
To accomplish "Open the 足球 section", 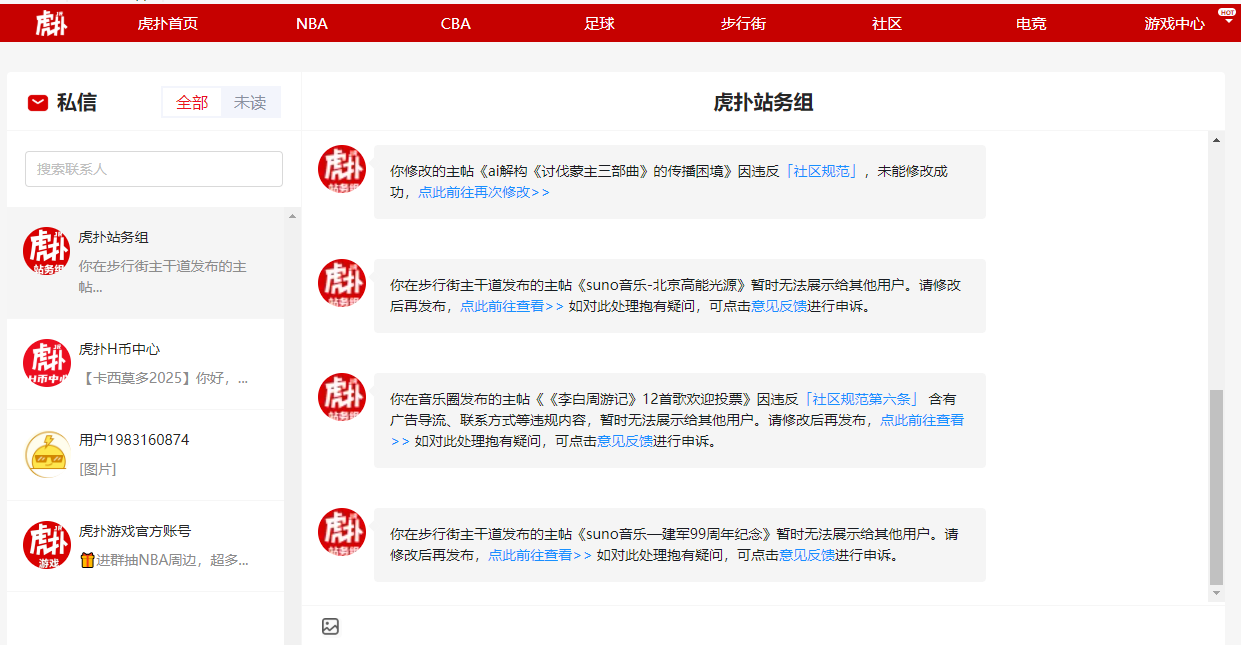I will click(x=600, y=24).
